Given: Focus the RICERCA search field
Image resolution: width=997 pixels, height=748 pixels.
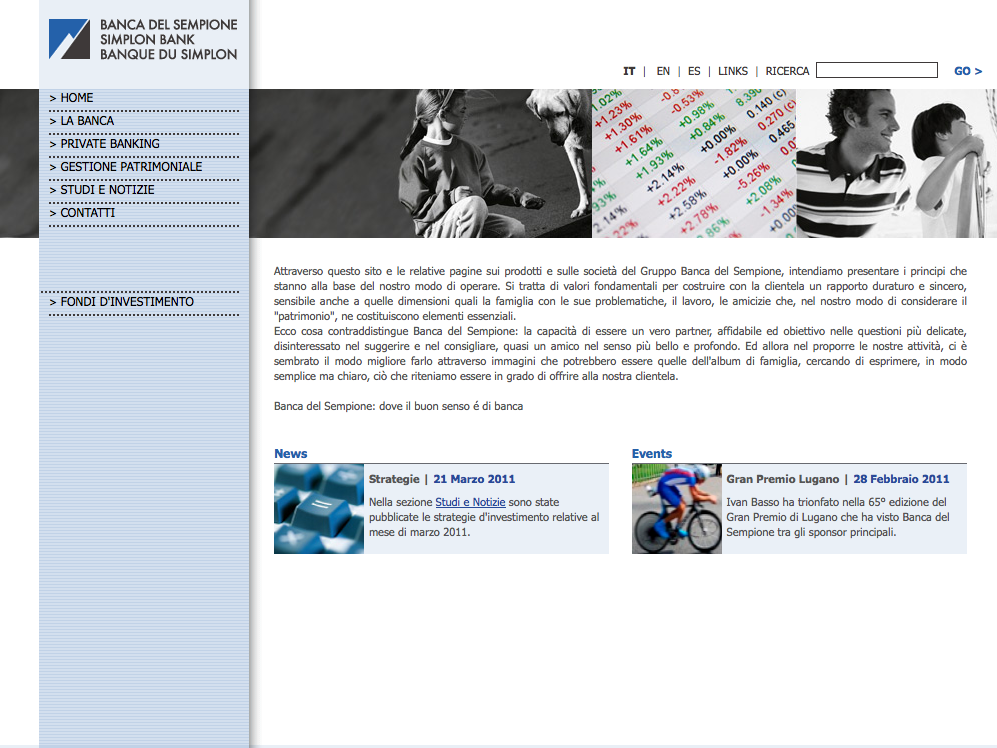Looking at the screenshot, I should point(877,70).
